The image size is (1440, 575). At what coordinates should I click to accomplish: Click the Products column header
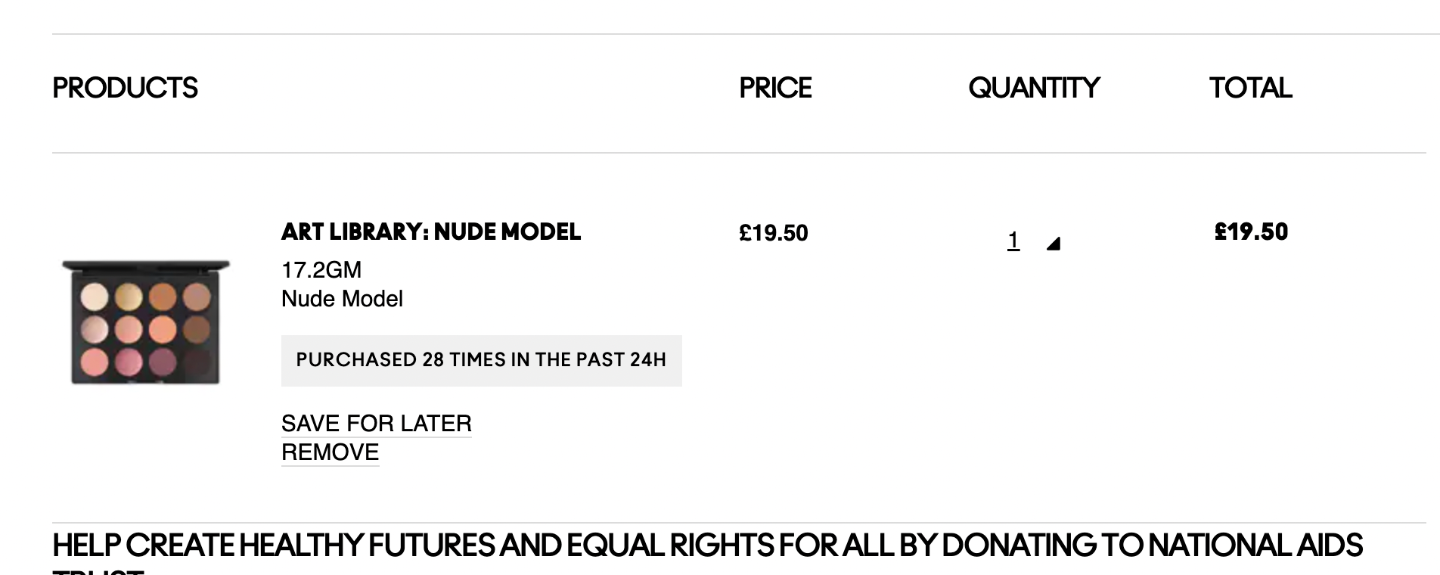(x=125, y=88)
